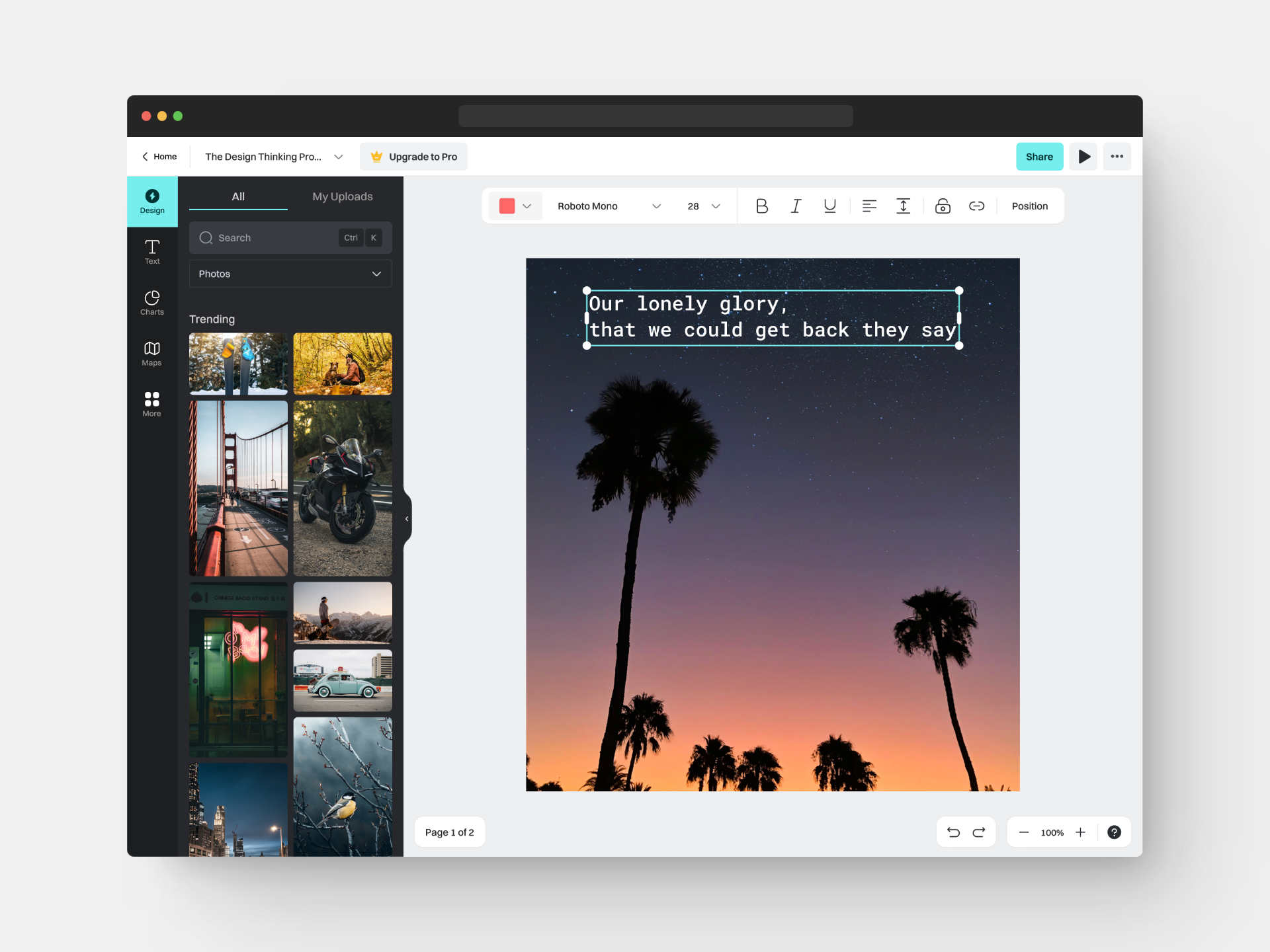Select the bird on branch photo
The height and width of the screenshot is (952, 1270).
(x=343, y=787)
